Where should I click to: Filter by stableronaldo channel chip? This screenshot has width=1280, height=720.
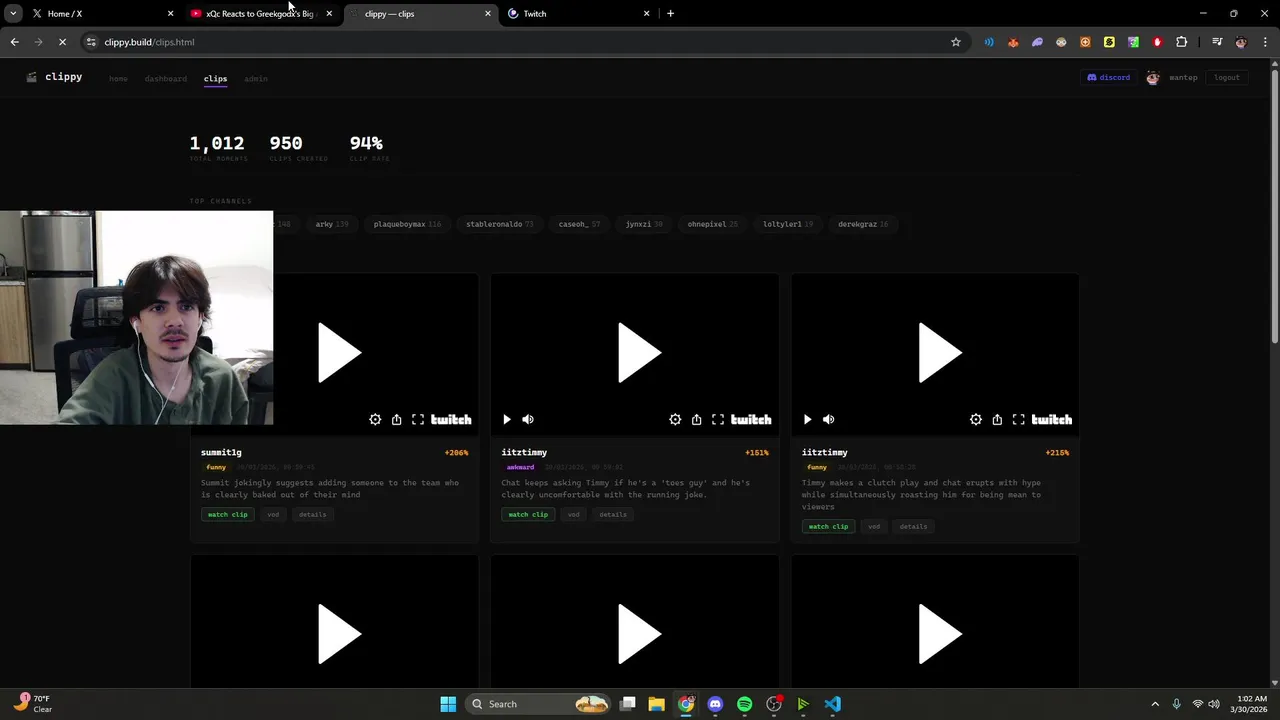pyautogui.click(x=500, y=224)
